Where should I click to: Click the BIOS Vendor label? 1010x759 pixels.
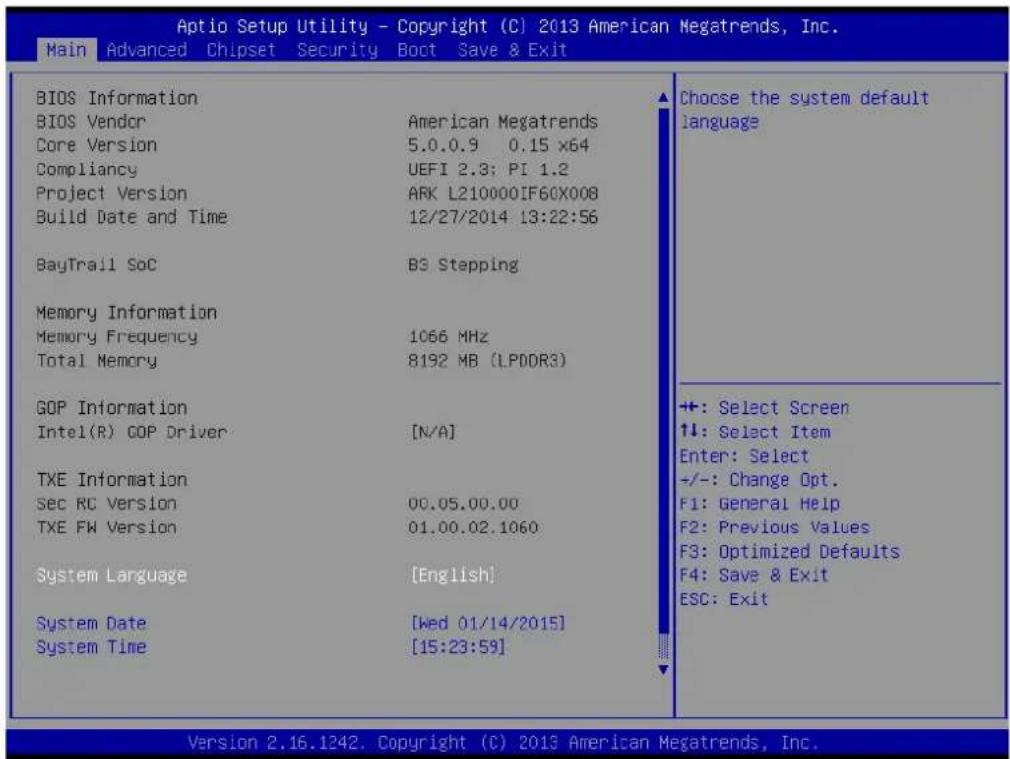pos(91,122)
